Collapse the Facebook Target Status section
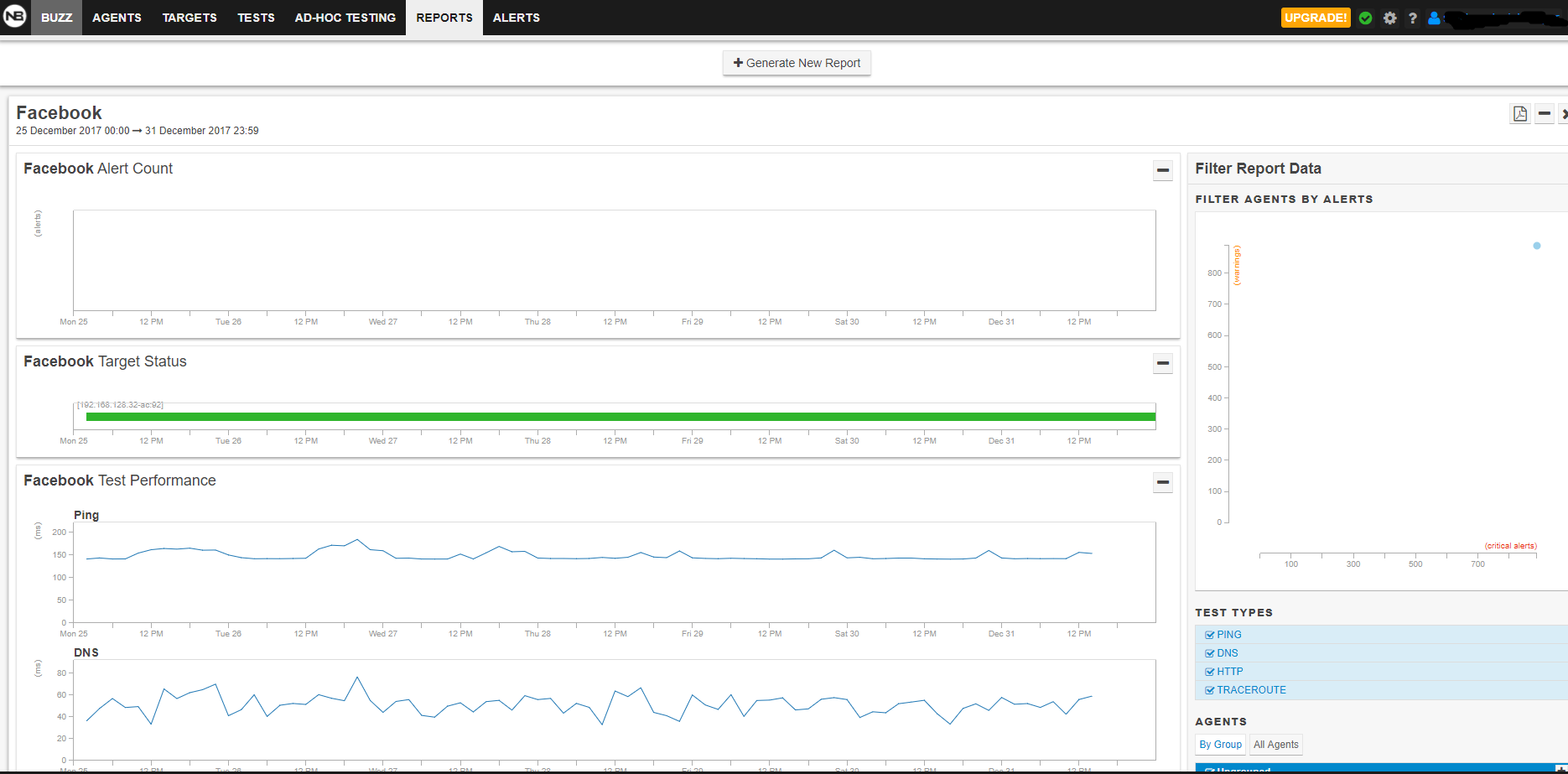 coord(1163,363)
